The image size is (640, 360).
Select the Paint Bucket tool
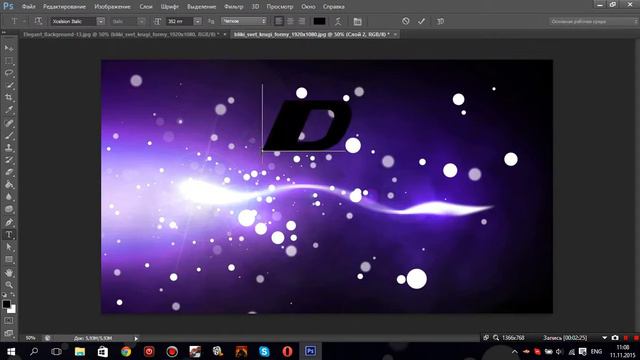coord(9,184)
